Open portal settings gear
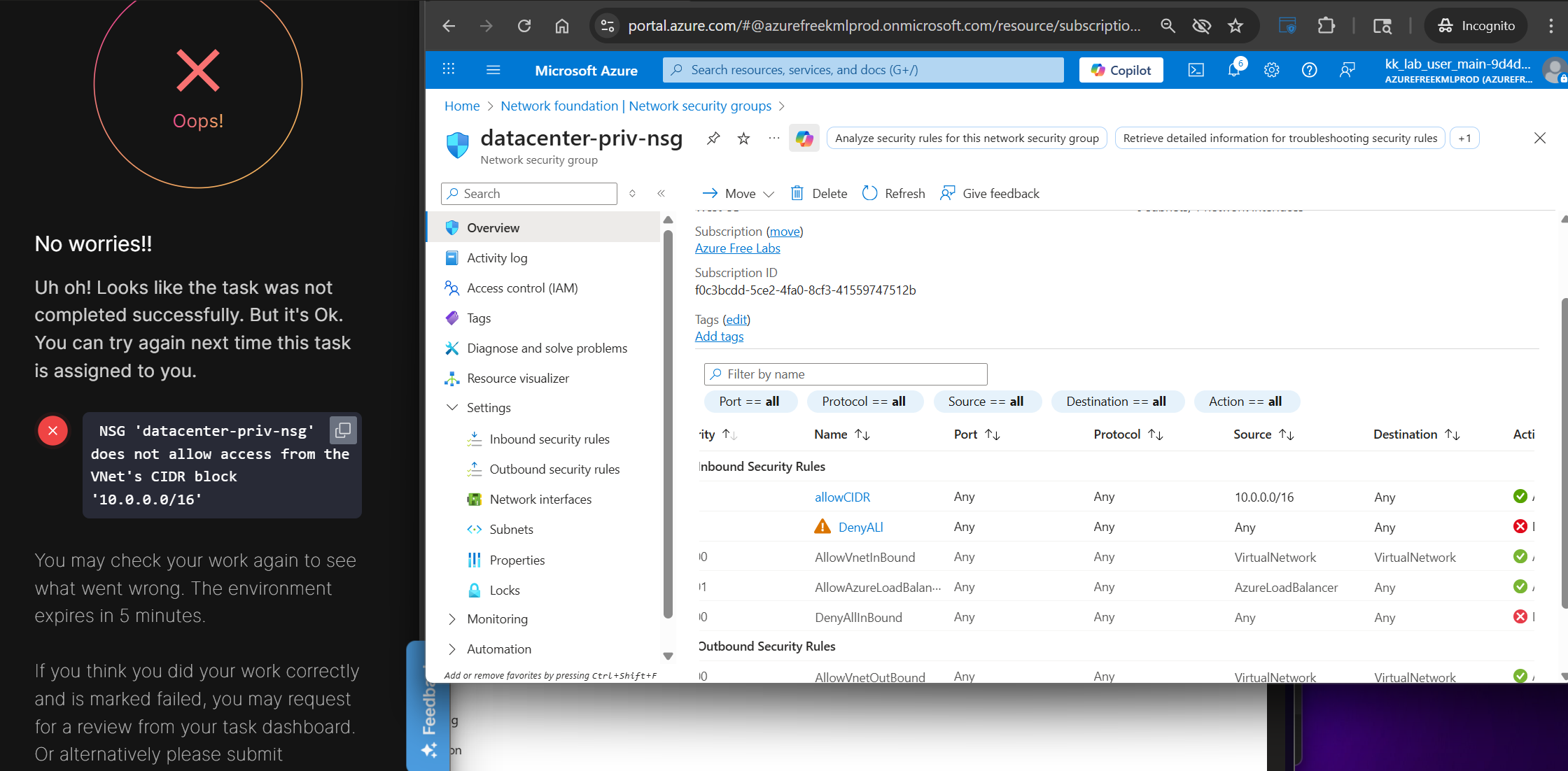Screen dimensions: 1568x771 point(1272,70)
